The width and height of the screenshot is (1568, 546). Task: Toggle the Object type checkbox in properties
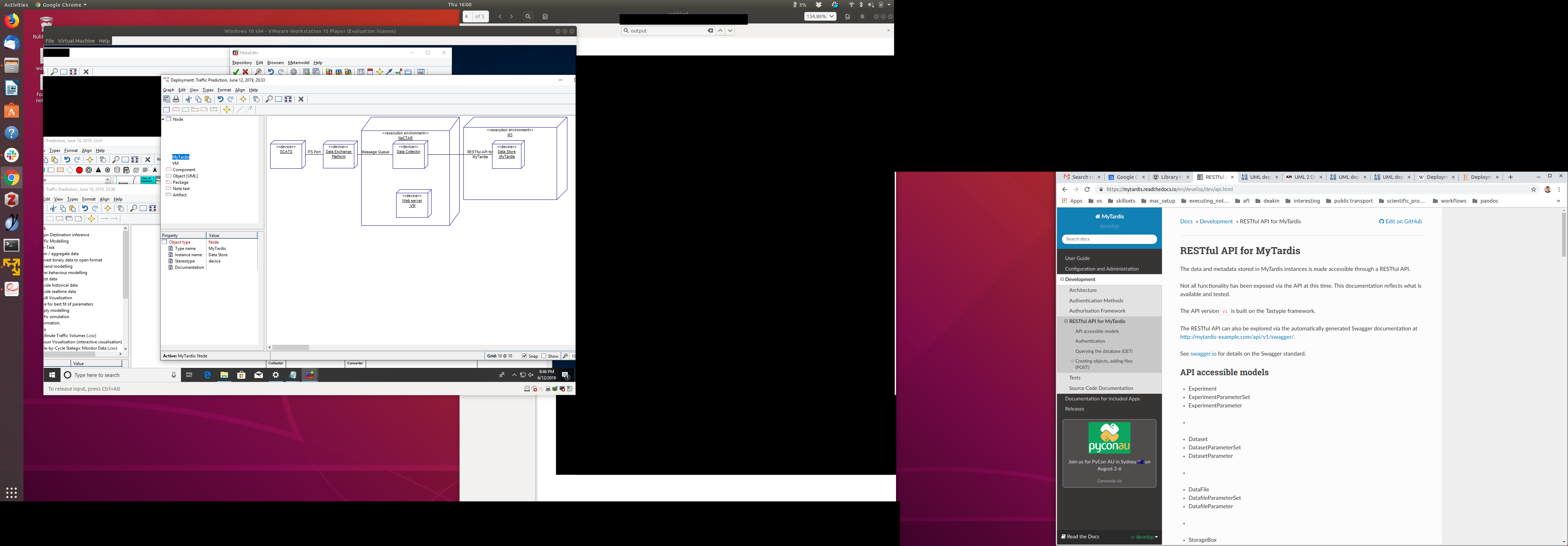click(x=164, y=242)
